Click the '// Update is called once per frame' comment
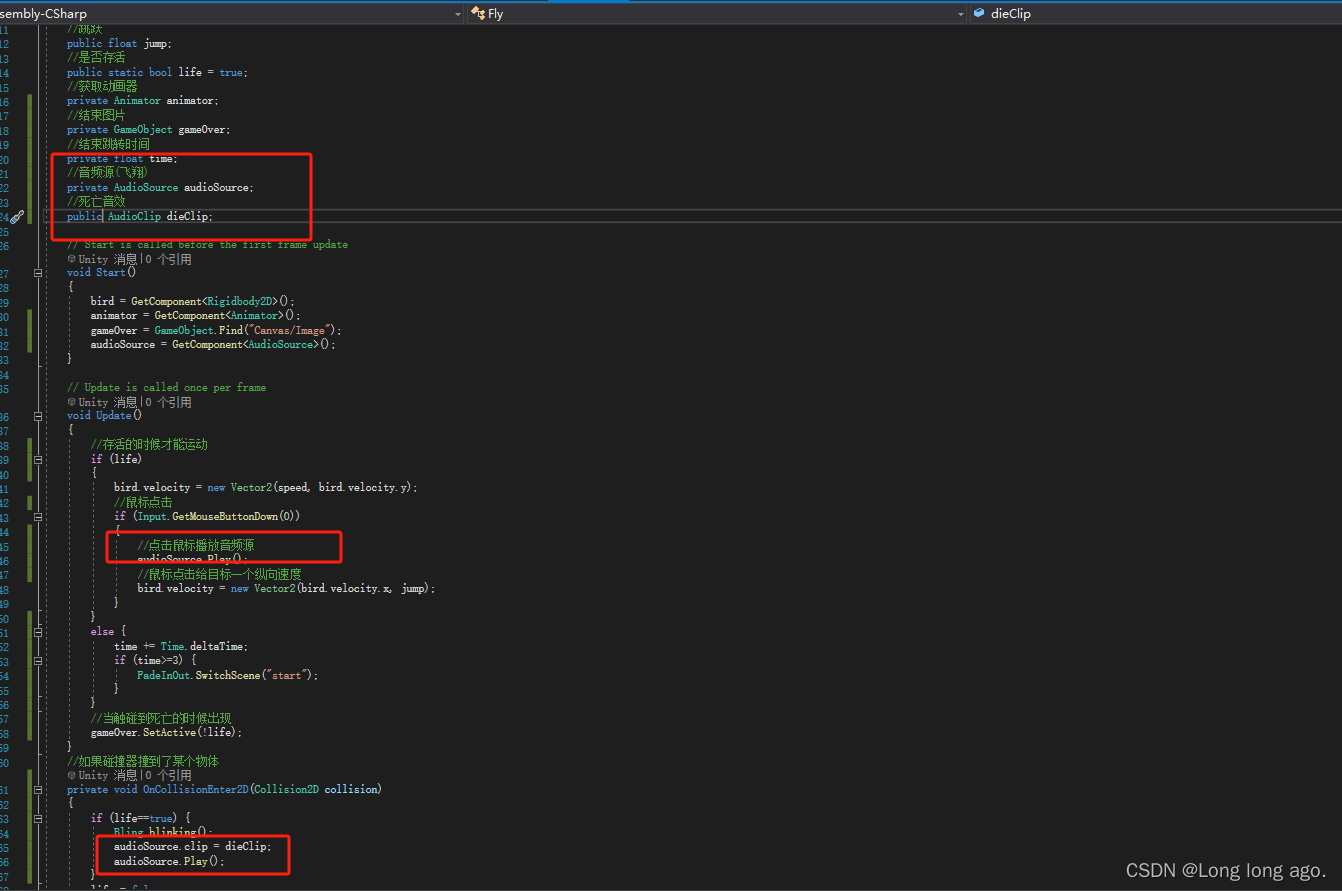Screen dimensions: 1342x891 click(x=166, y=387)
